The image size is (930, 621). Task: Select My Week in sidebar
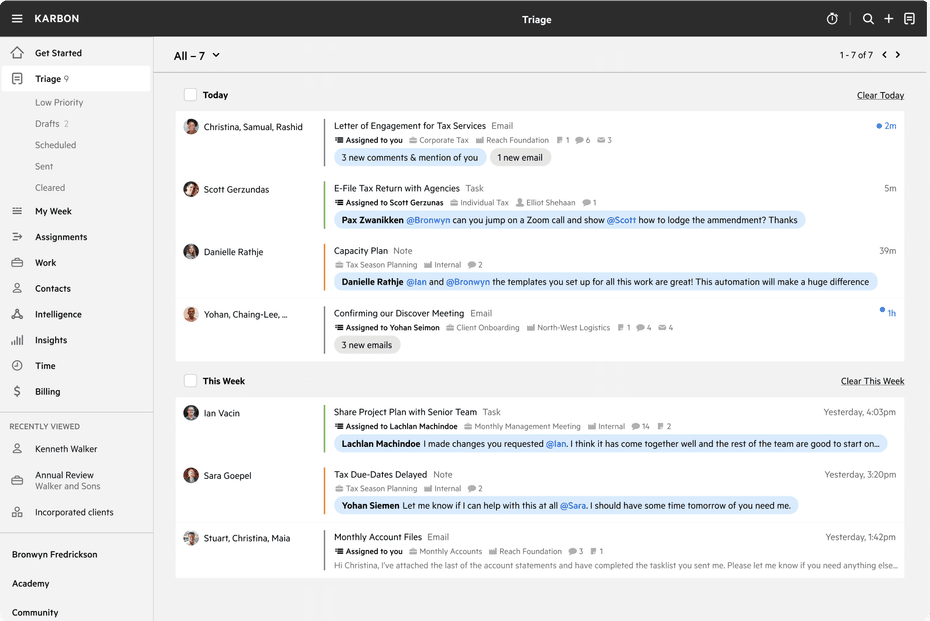coord(53,211)
